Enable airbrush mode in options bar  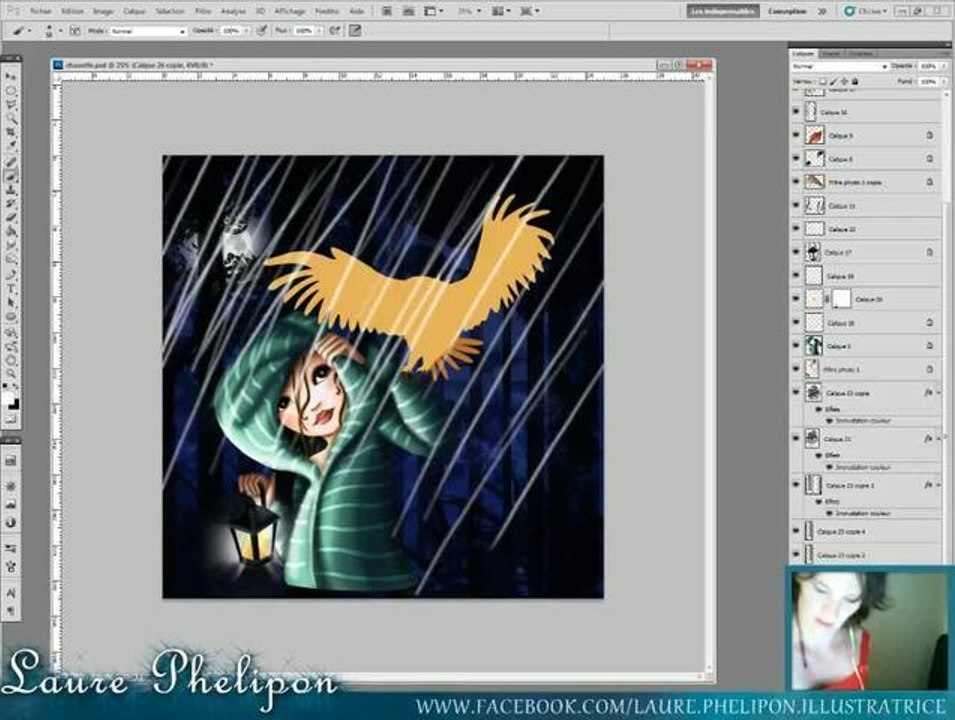pyautogui.click(x=334, y=30)
